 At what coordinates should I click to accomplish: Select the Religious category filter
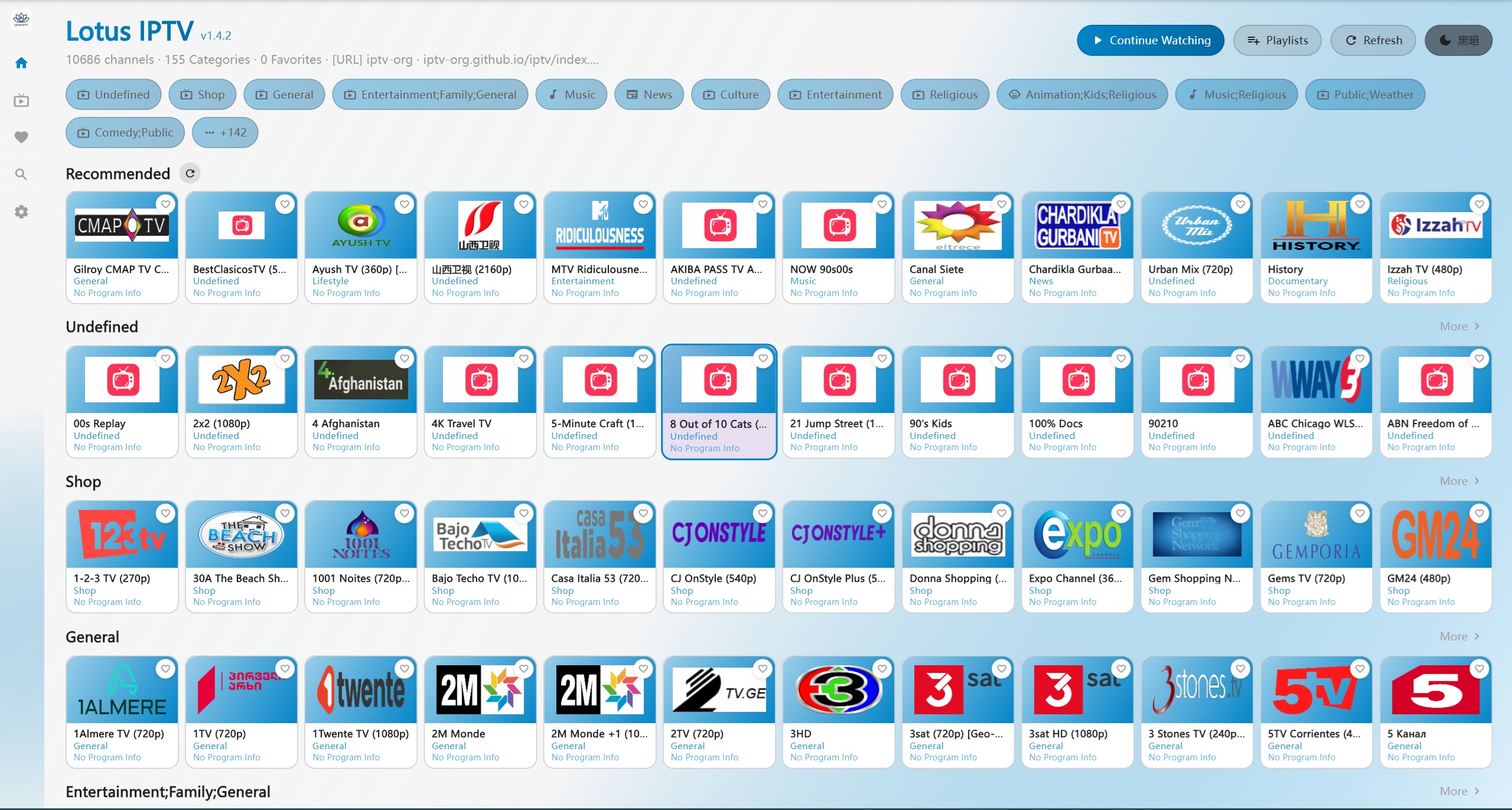point(944,94)
